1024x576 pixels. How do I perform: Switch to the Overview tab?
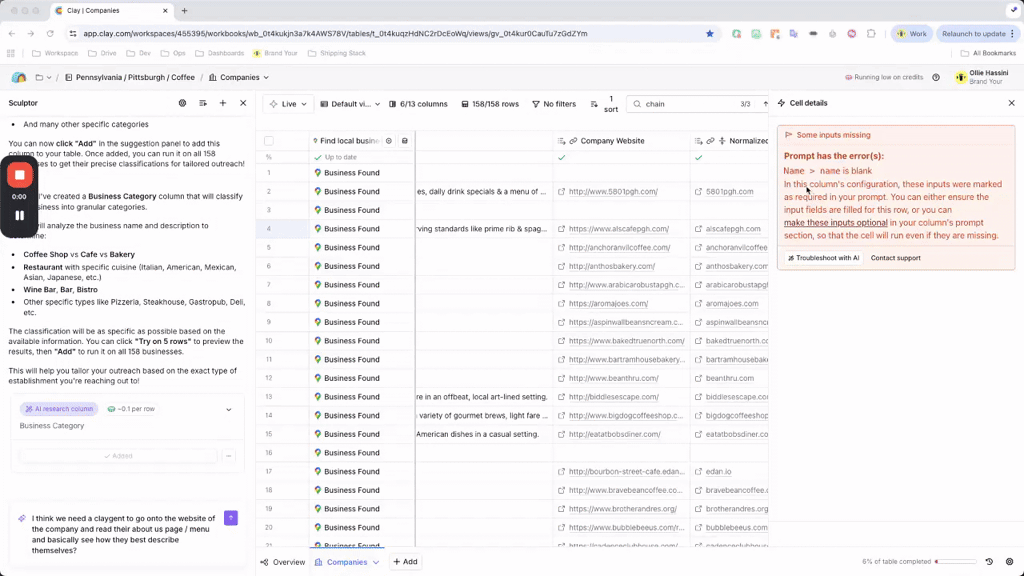coord(283,562)
